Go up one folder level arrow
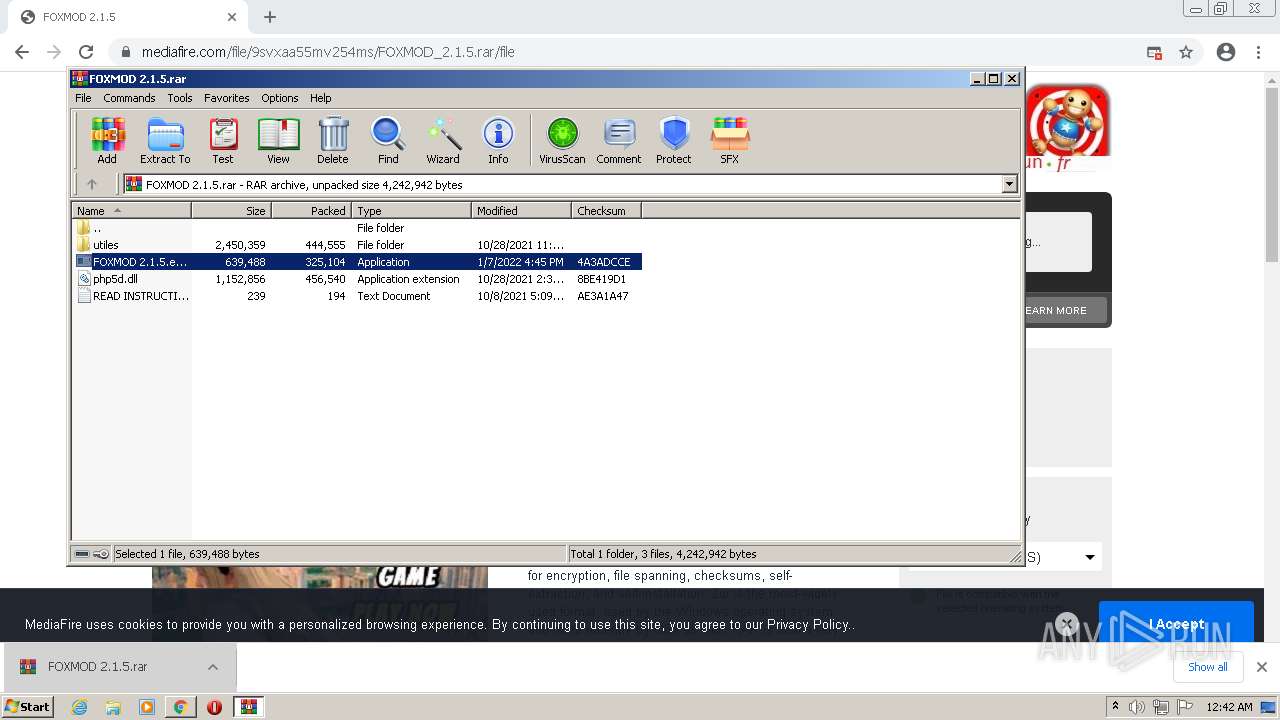Image resolution: width=1280 pixels, height=720 pixels. tap(92, 184)
